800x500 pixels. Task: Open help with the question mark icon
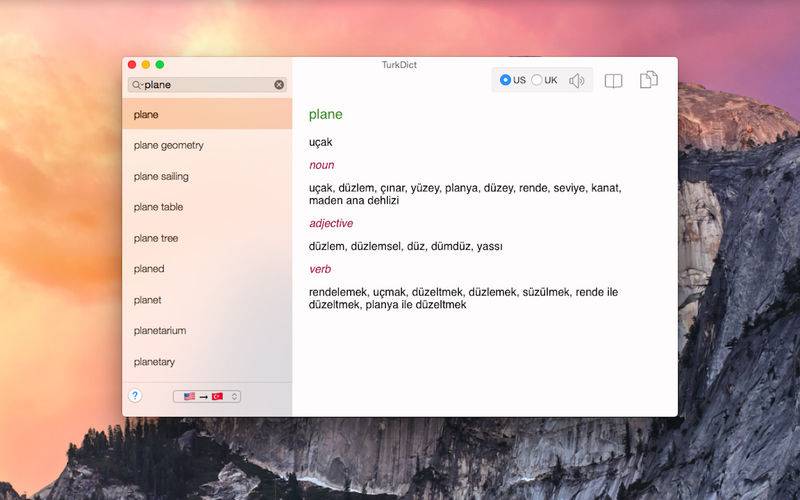click(x=135, y=395)
